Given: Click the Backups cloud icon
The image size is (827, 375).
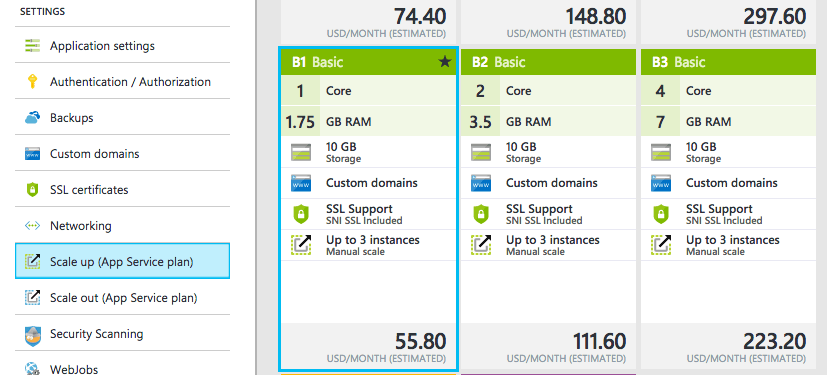Looking at the screenshot, I should coord(33,118).
